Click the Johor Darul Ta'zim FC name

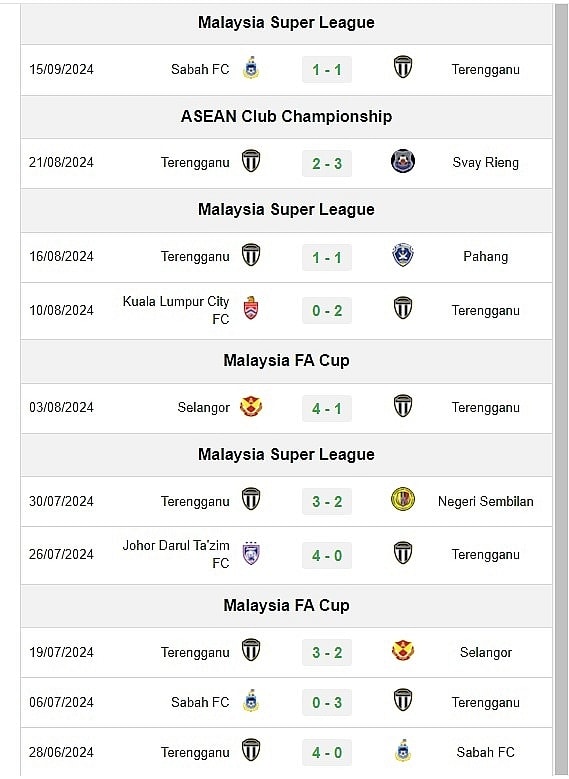[x=176, y=554]
